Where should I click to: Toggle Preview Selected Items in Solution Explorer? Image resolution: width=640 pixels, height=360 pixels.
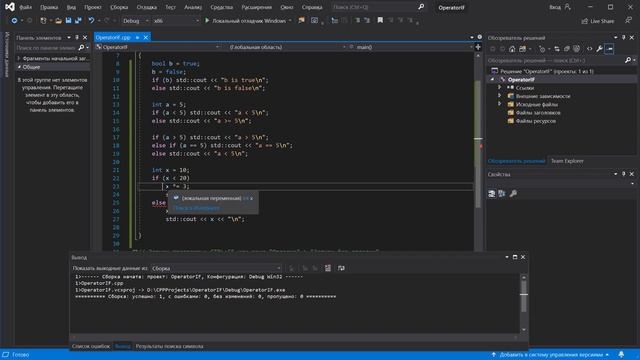tap(609, 49)
